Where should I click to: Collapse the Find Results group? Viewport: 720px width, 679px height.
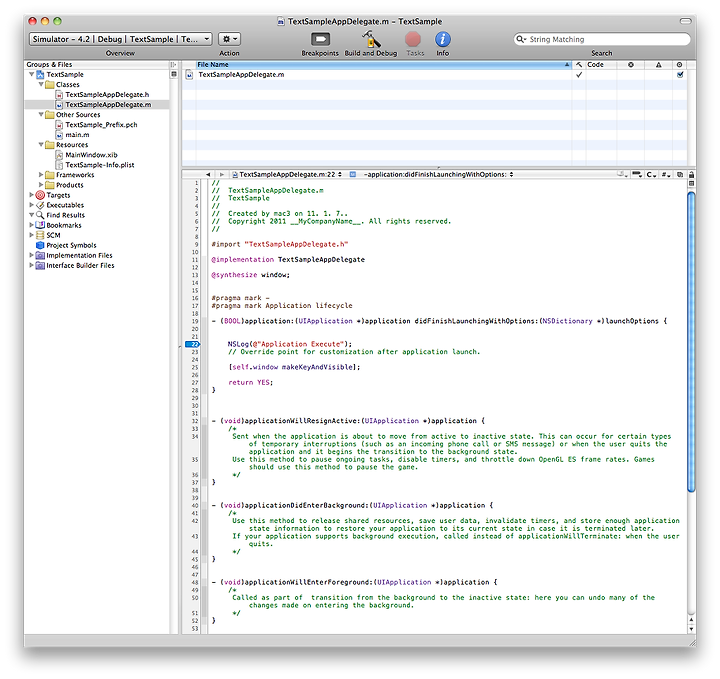click(31, 215)
